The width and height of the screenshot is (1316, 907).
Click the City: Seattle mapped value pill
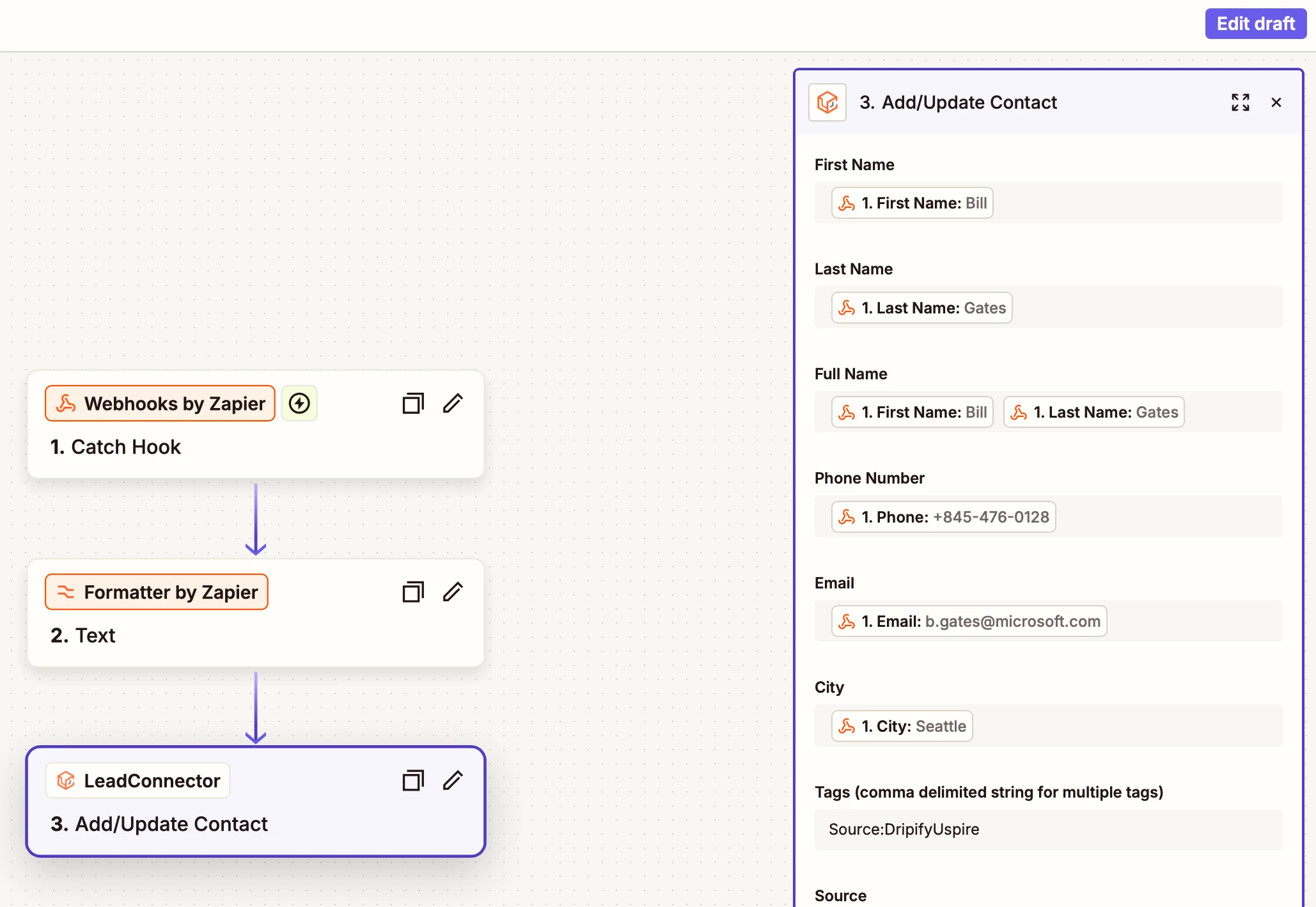click(x=902, y=727)
